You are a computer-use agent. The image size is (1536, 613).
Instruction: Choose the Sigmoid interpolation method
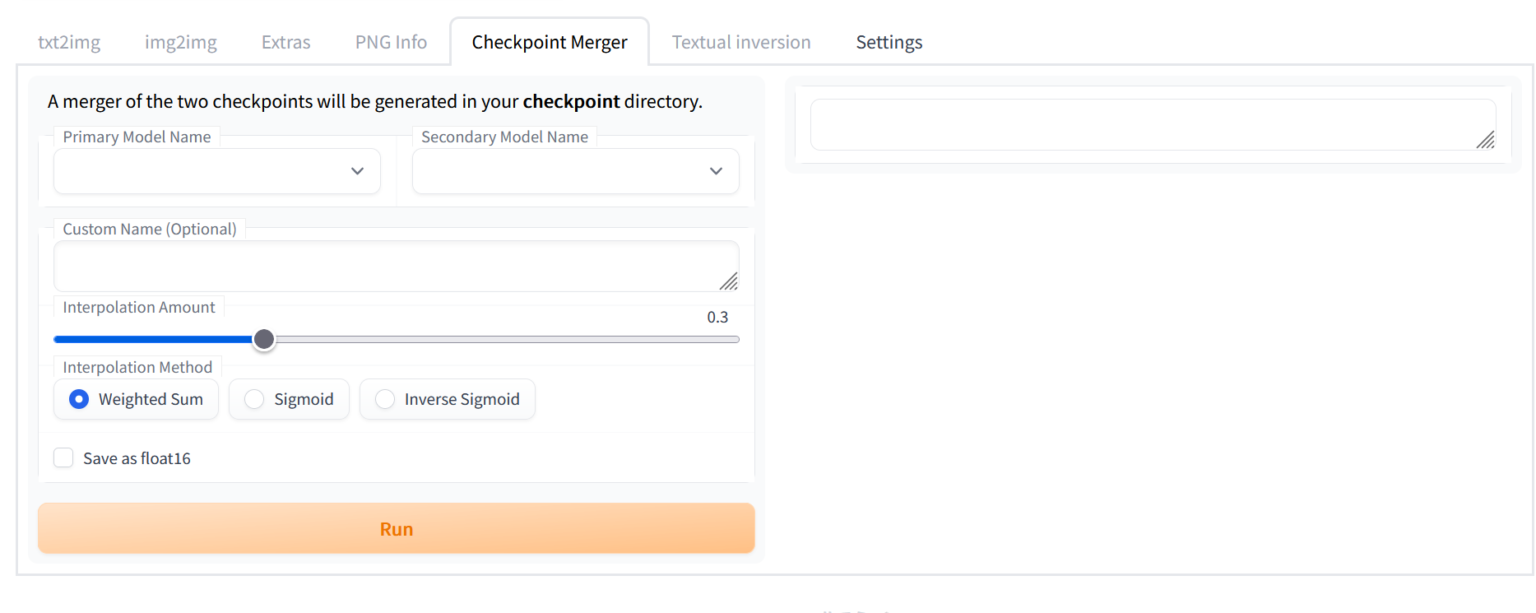click(255, 399)
